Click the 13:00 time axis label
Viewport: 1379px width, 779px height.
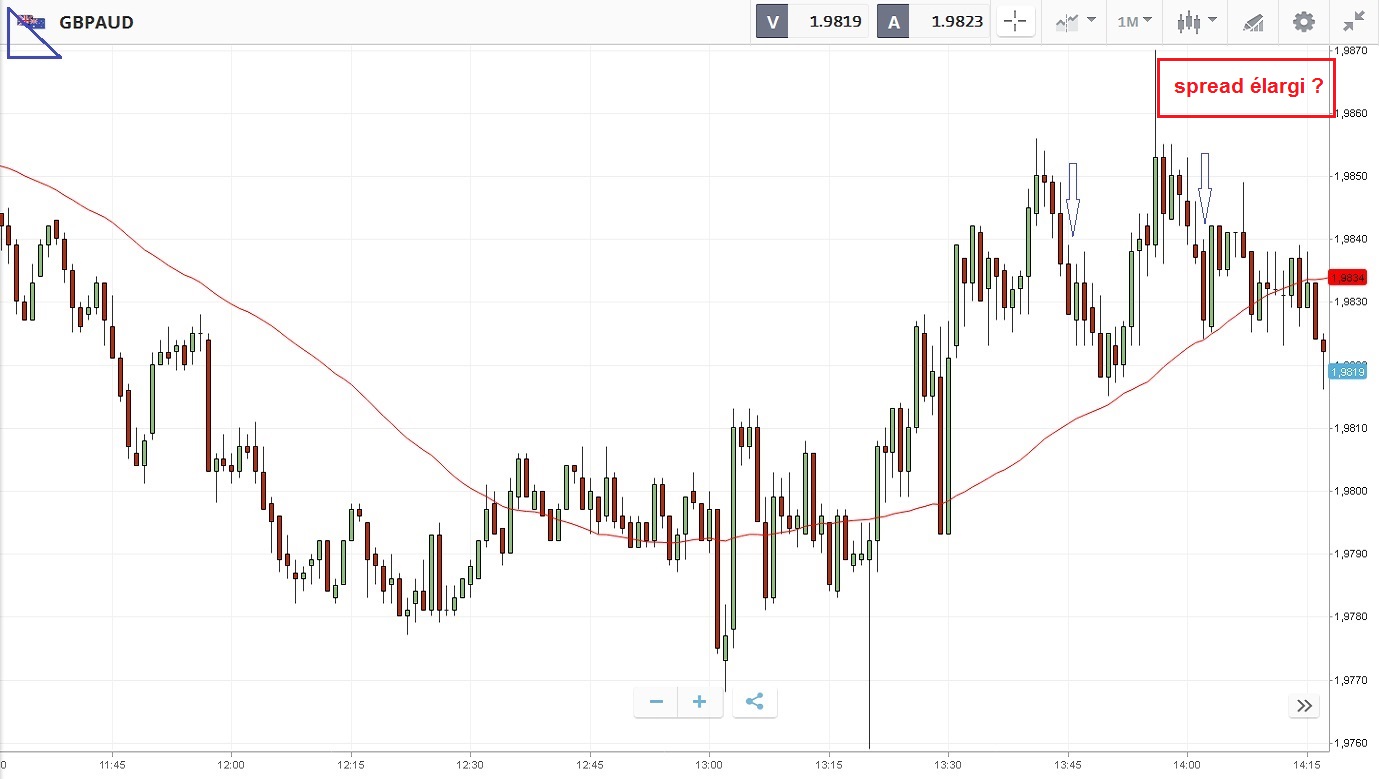point(709,767)
